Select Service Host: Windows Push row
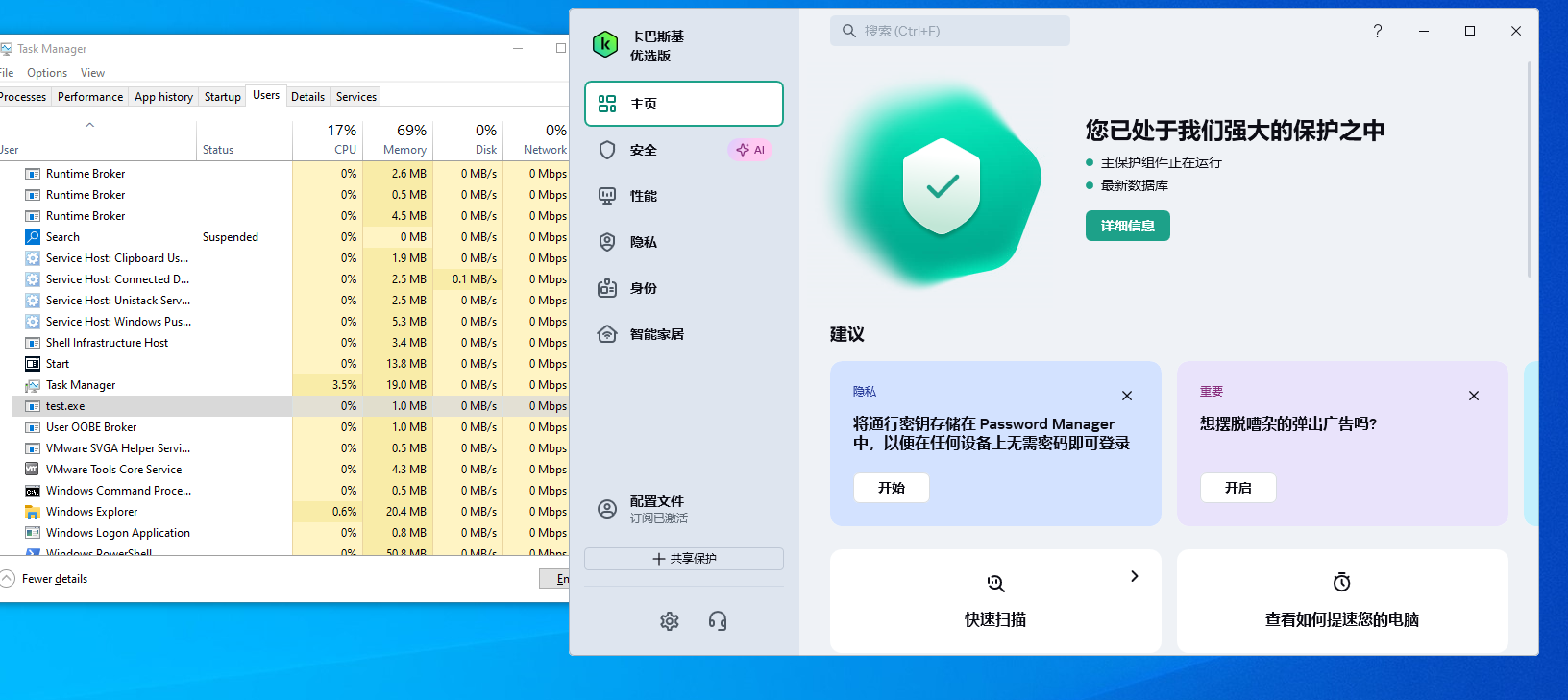This screenshot has height=700, width=1568. pyautogui.click(x=290, y=322)
